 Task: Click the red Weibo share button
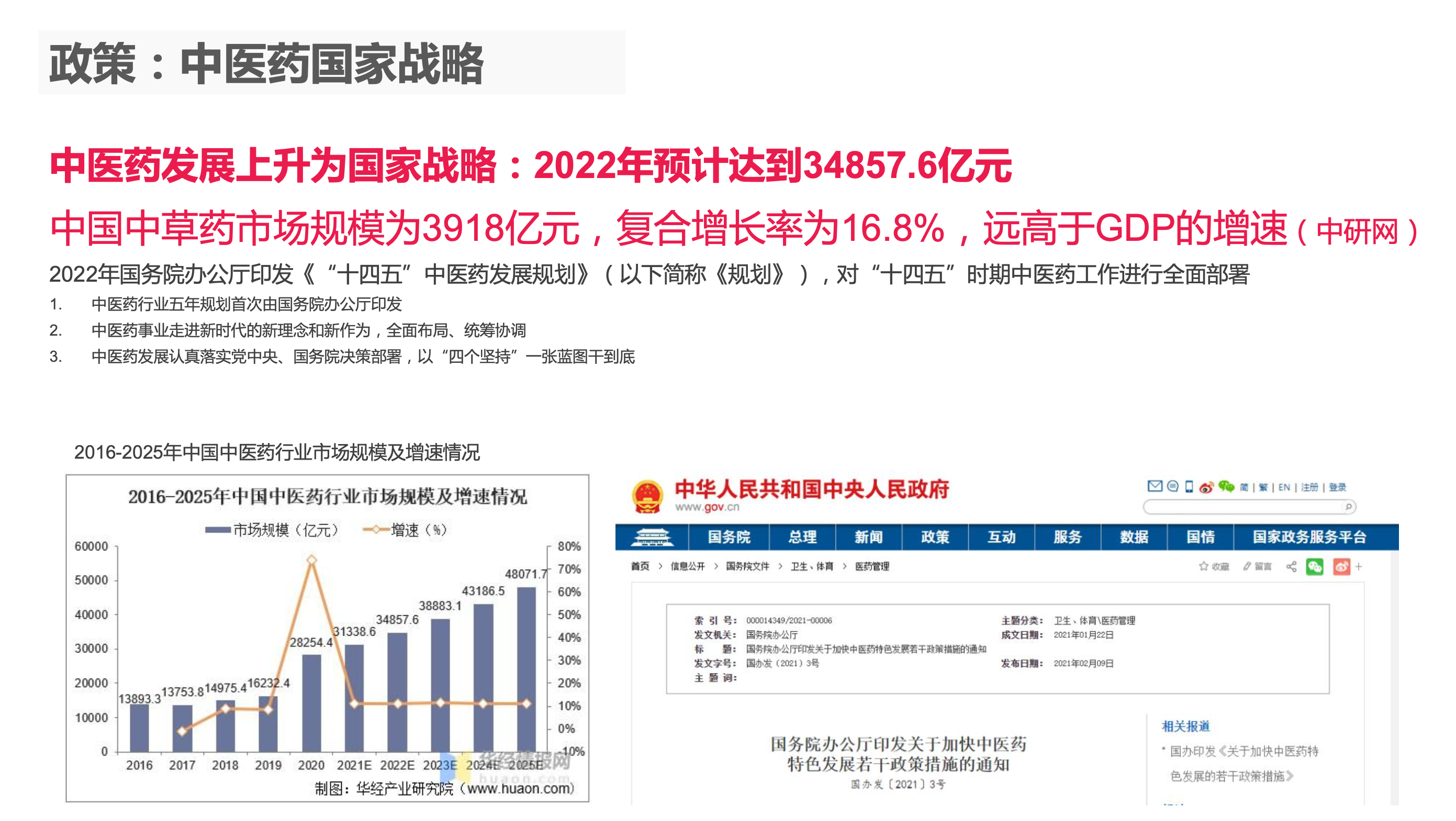pos(1341,567)
